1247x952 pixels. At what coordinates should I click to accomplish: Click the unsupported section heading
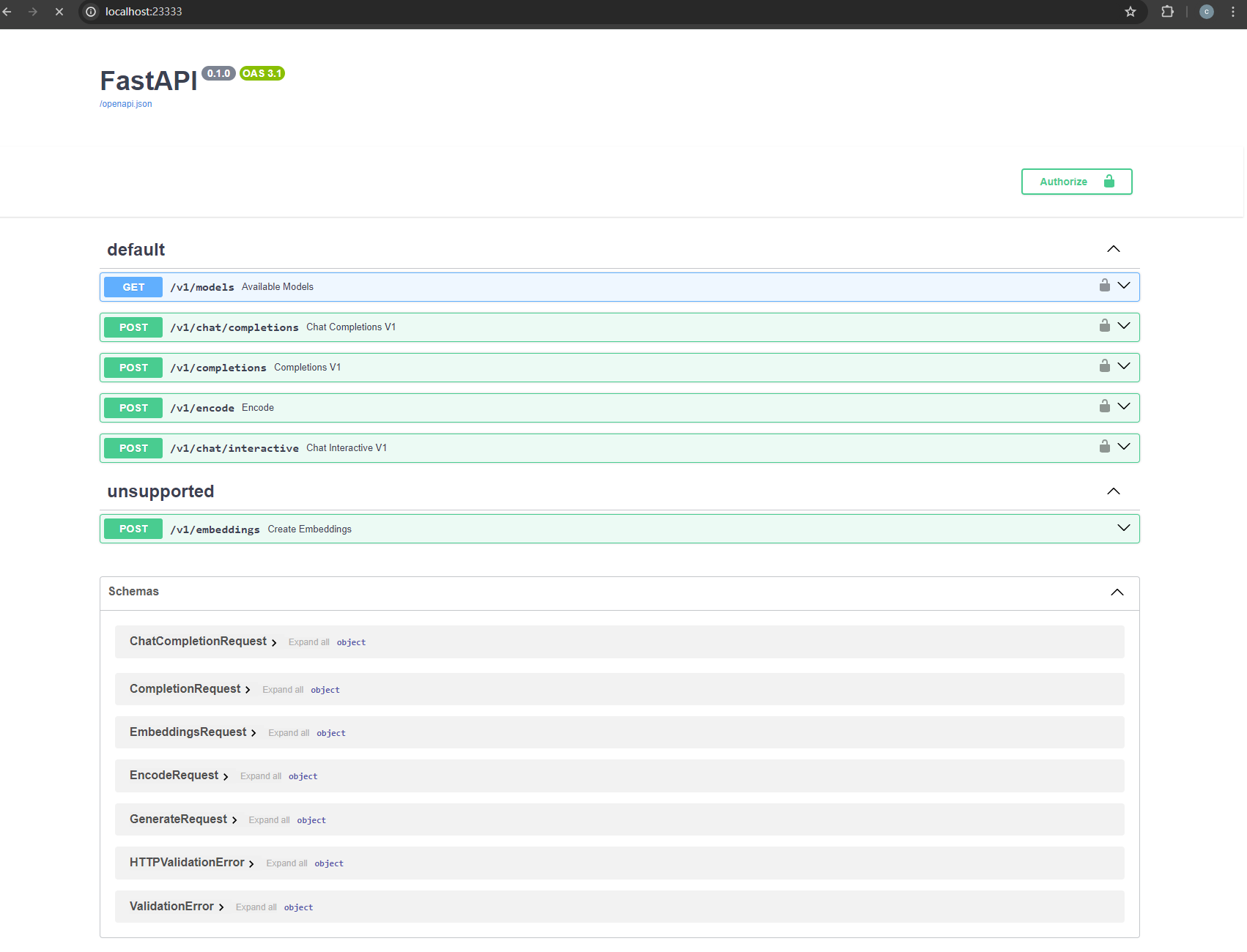pyautogui.click(x=160, y=491)
